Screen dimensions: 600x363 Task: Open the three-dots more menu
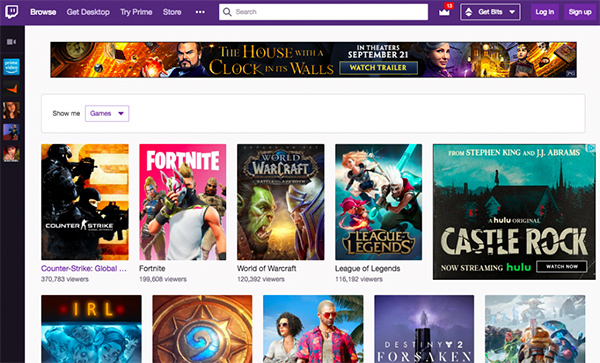200,12
